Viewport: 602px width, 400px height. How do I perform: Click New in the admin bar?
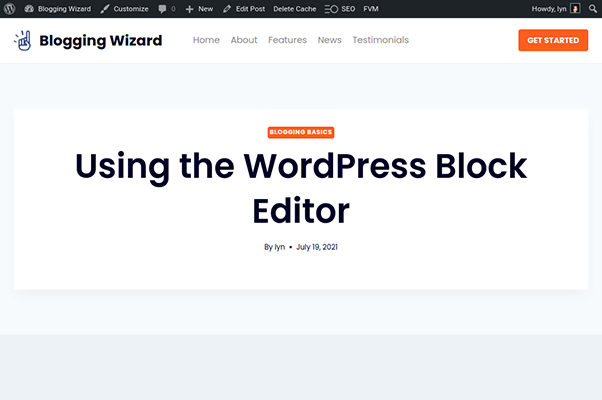click(x=199, y=8)
